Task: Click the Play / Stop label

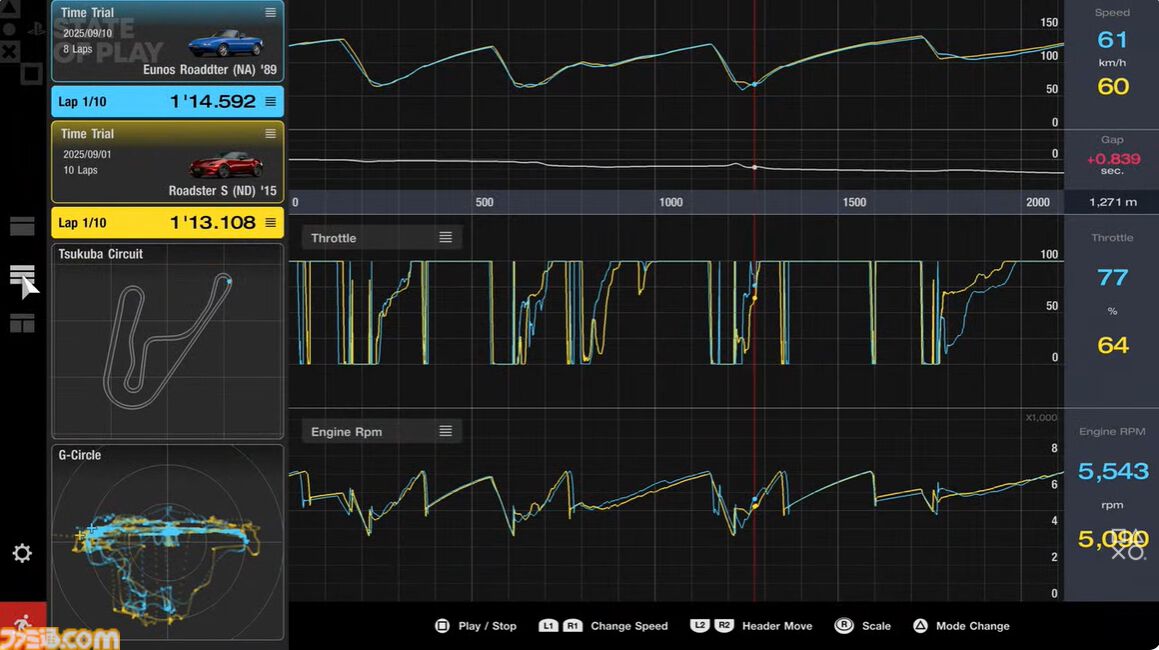Action: (x=487, y=626)
